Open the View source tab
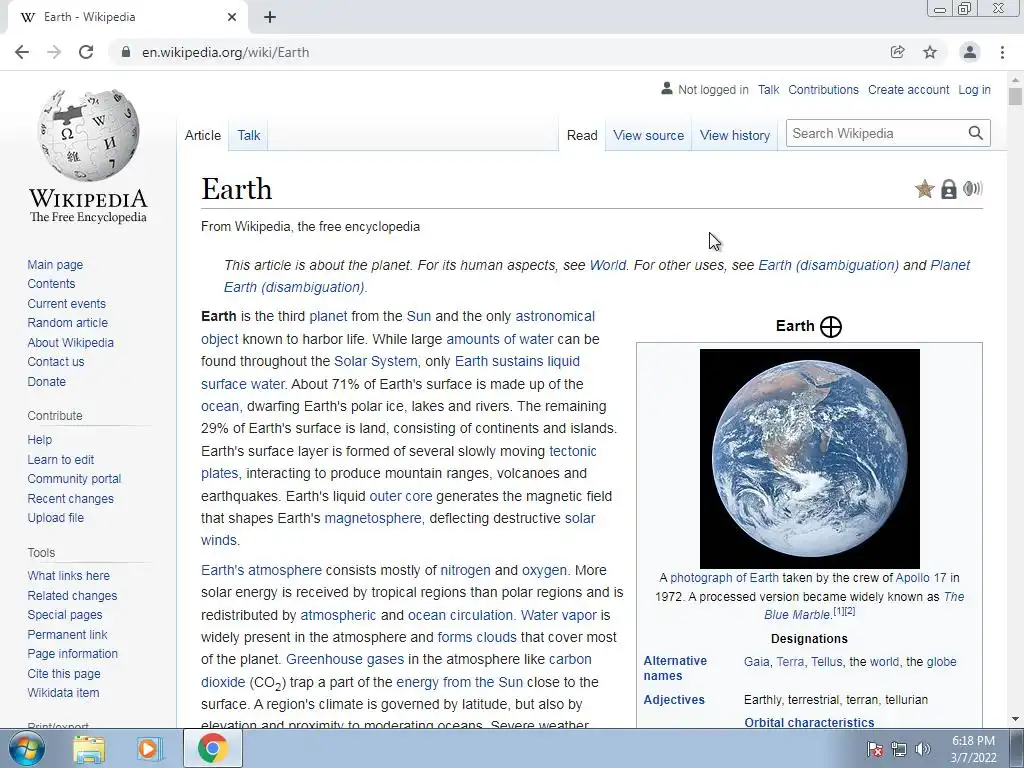Image resolution: width=1024 pixels, height=768 pixels. pos(648,135)
